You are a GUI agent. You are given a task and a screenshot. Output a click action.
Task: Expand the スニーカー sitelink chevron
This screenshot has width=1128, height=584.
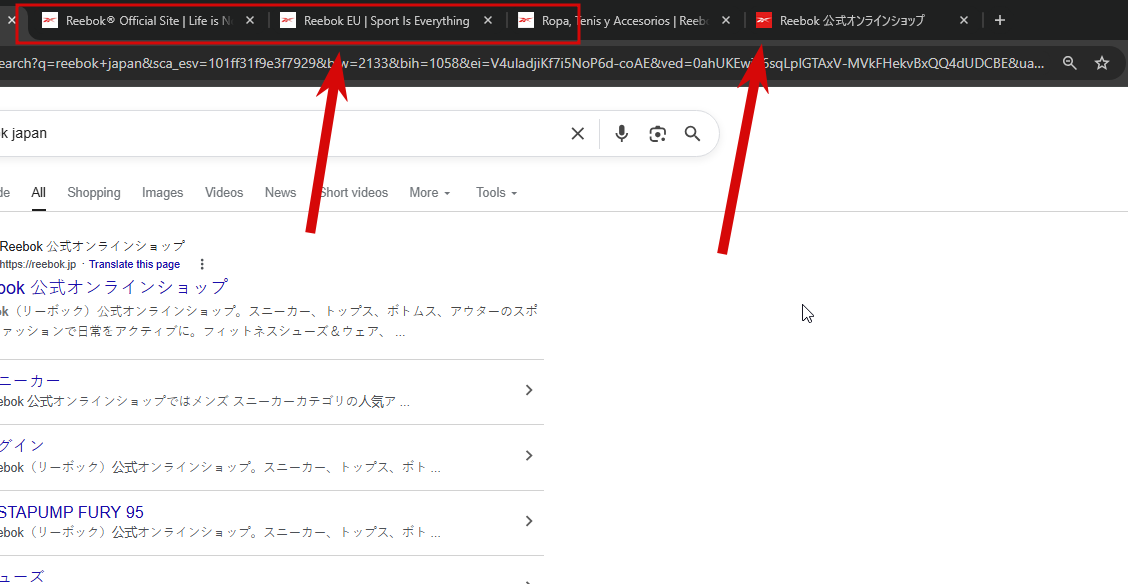pos(529,390)
